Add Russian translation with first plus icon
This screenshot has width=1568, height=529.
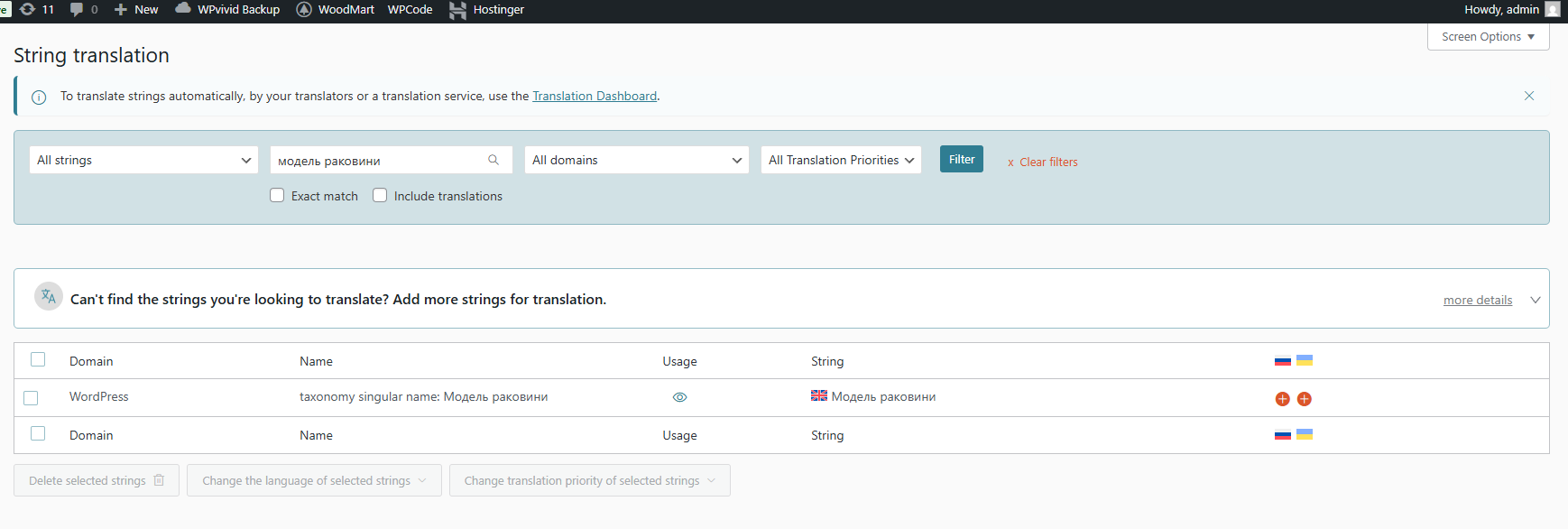(x=1282, y=399)
